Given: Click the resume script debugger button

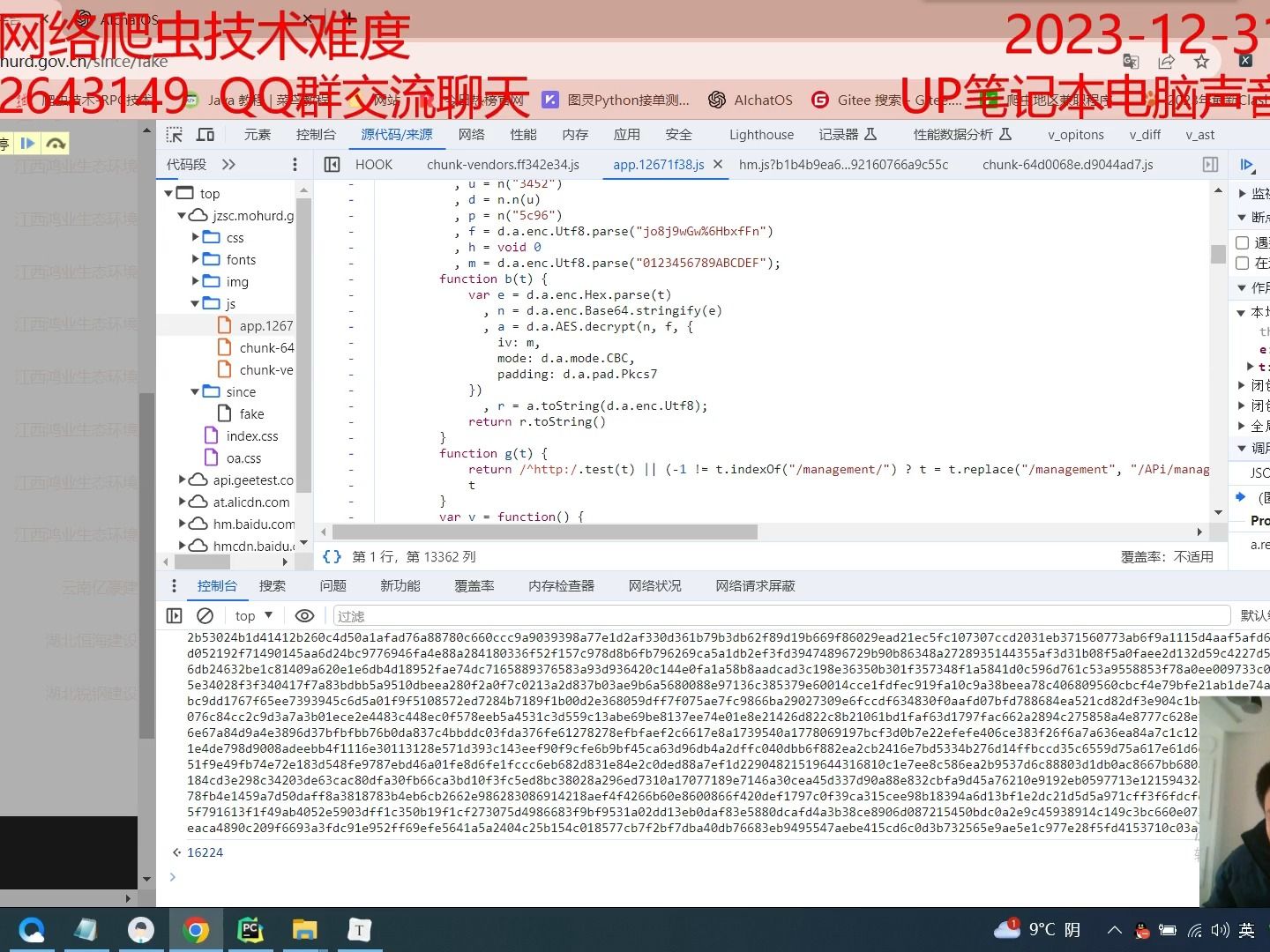Looking at the screenshot, I should point(1247,165).
